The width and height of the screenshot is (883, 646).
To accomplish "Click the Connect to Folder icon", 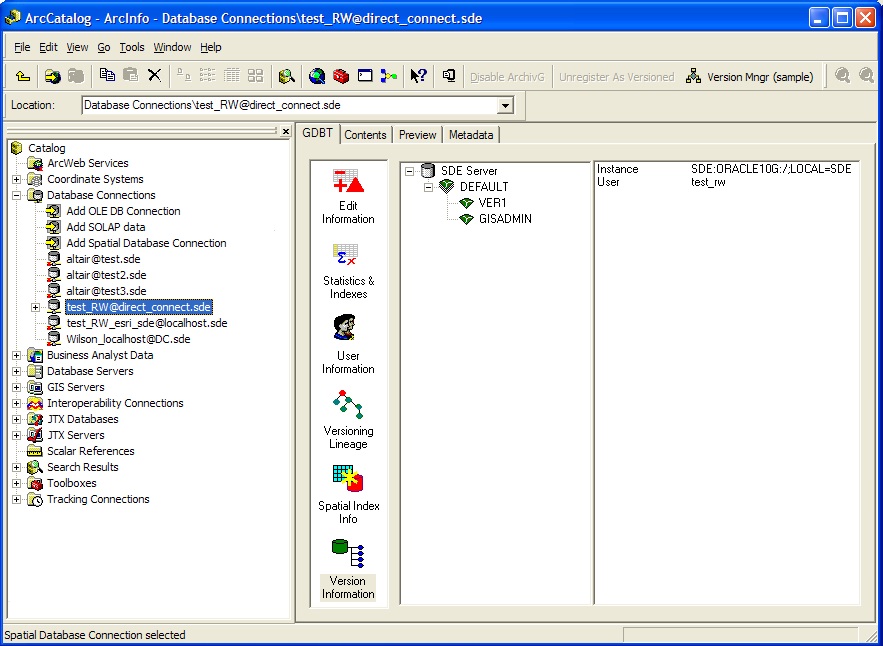I will tap(53, 76).
